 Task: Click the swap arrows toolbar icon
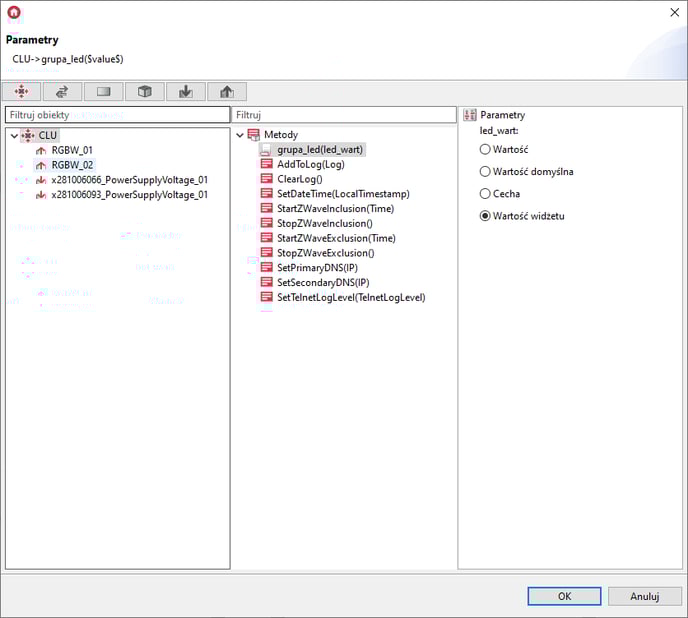(x=63, y=92)
